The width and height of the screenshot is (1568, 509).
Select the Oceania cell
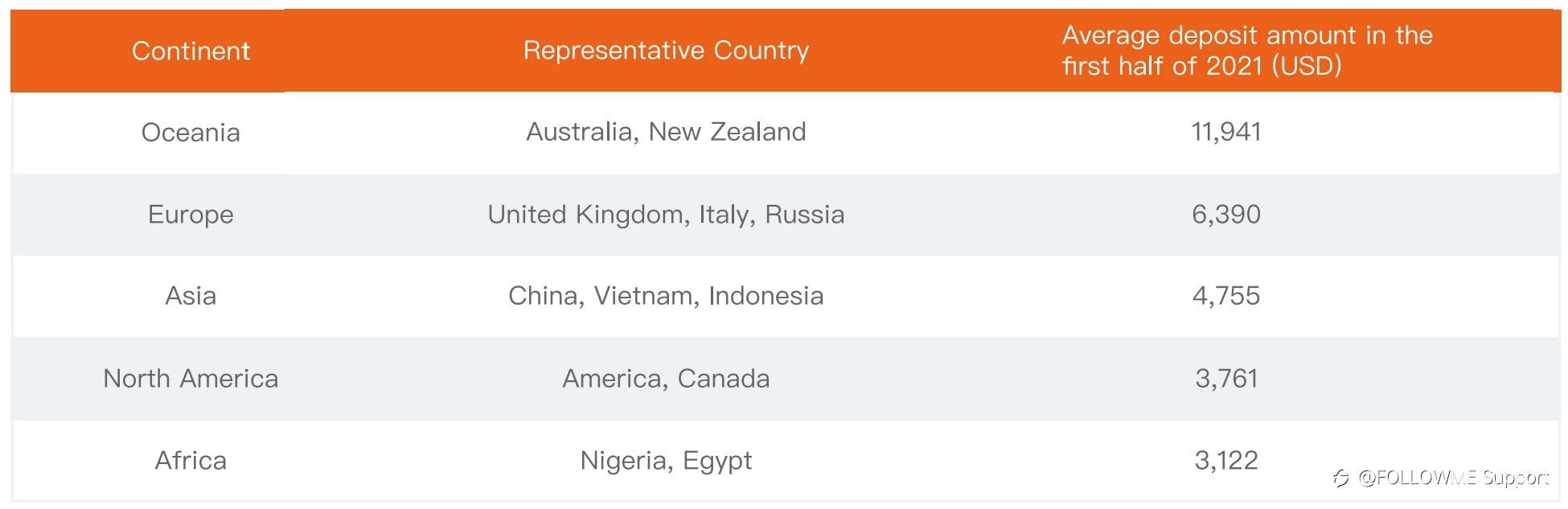(191, 133)
